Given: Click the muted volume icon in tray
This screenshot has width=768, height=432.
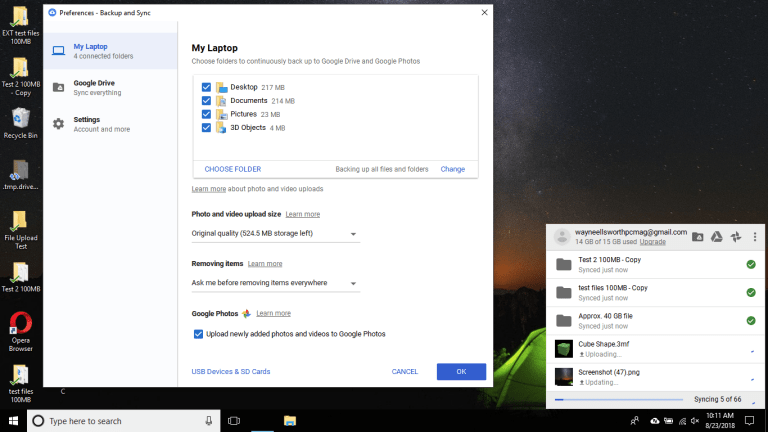Looking at the screenshot, I should click(x=695, y=421).
